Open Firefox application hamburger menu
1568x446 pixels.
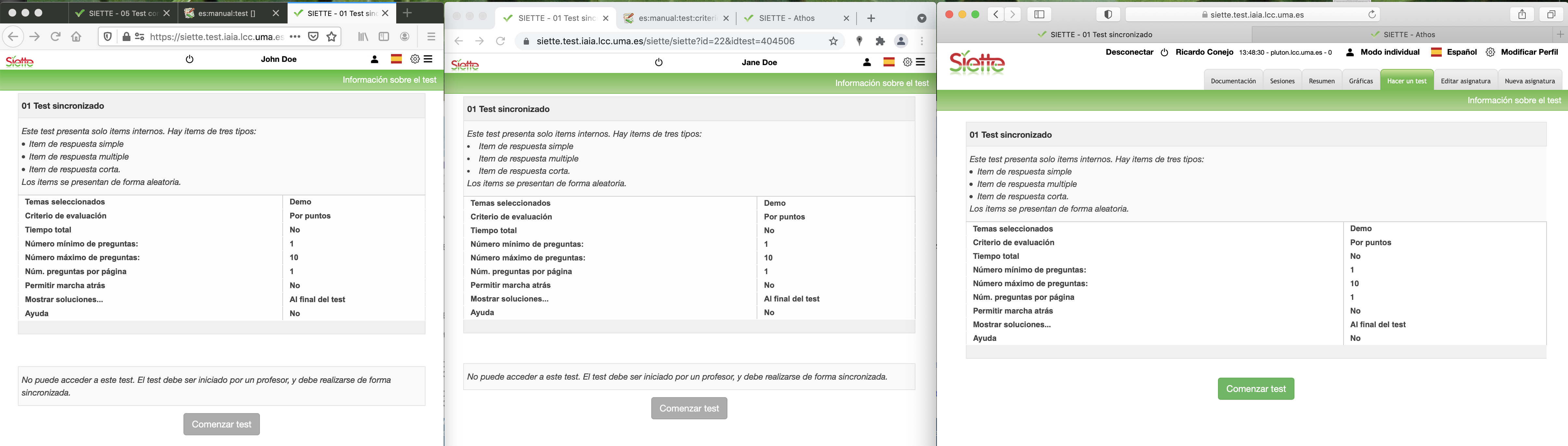pyautogui.click(x=431, y=36)
